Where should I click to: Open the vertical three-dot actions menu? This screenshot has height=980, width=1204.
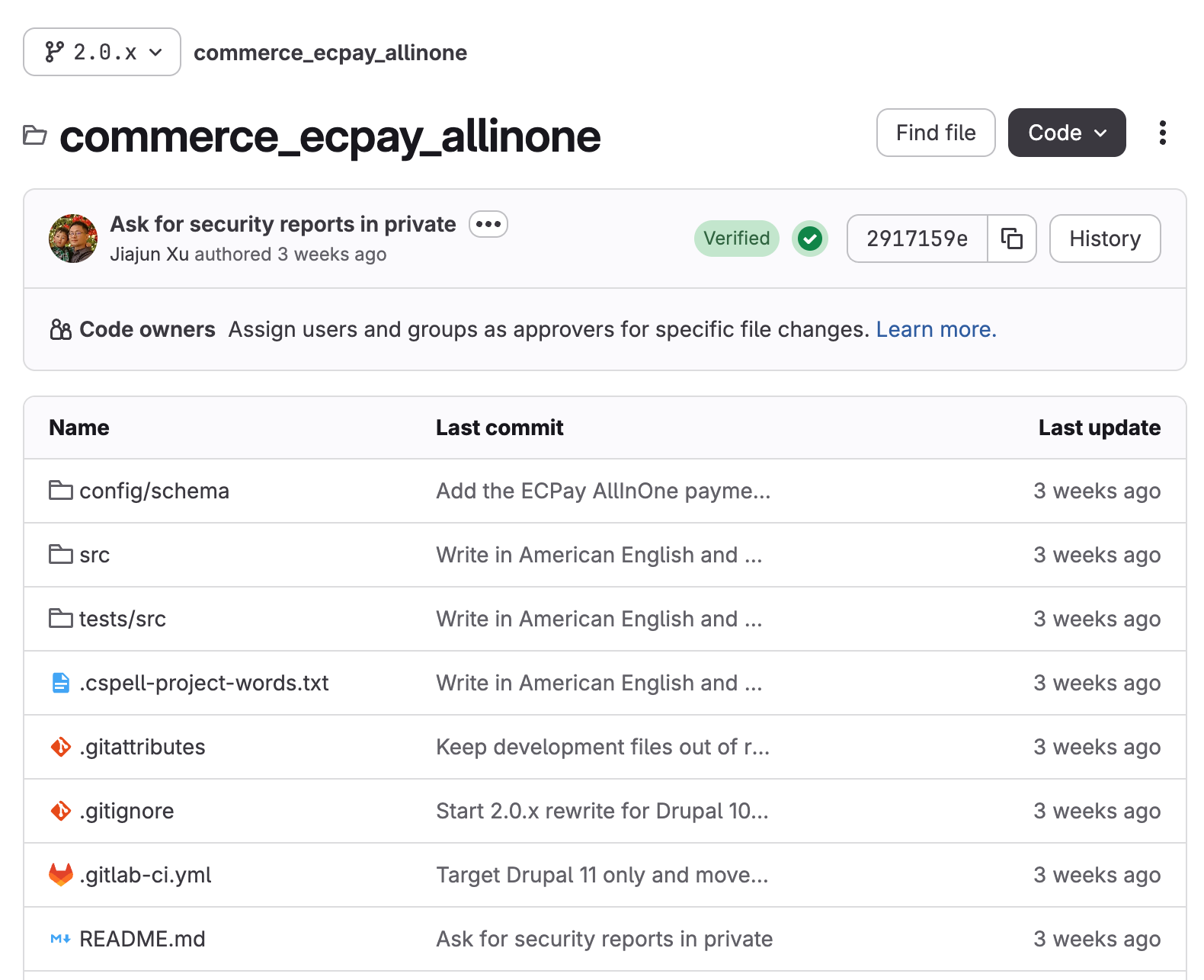[1162, 133]
